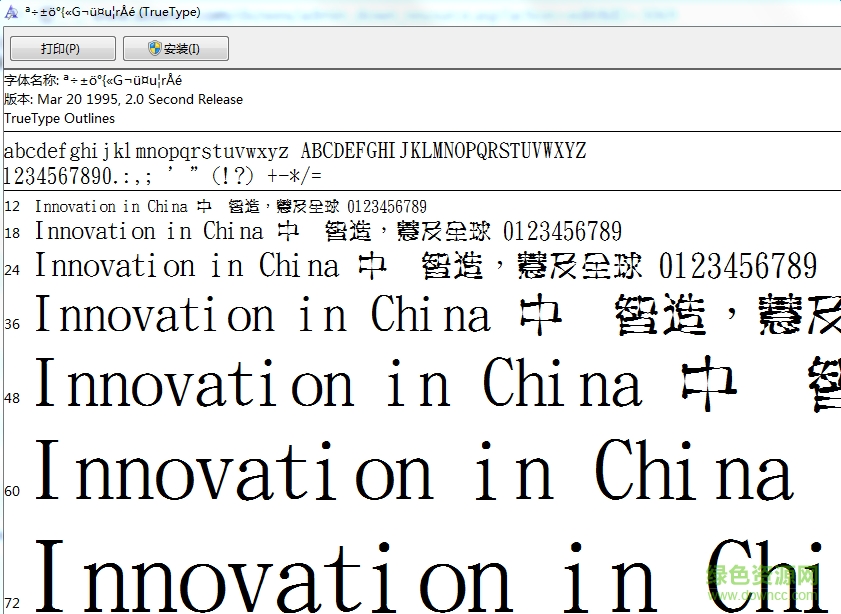Click the 安装(I) install button

click(178, 47)
